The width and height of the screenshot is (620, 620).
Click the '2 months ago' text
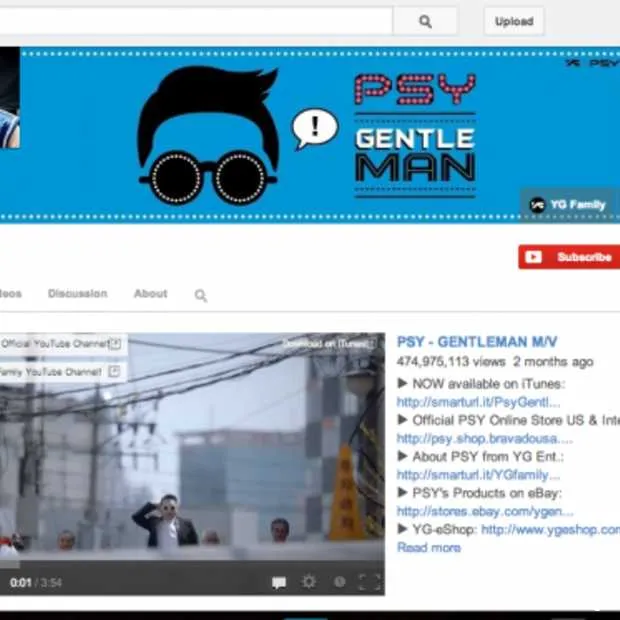(553, 361)
